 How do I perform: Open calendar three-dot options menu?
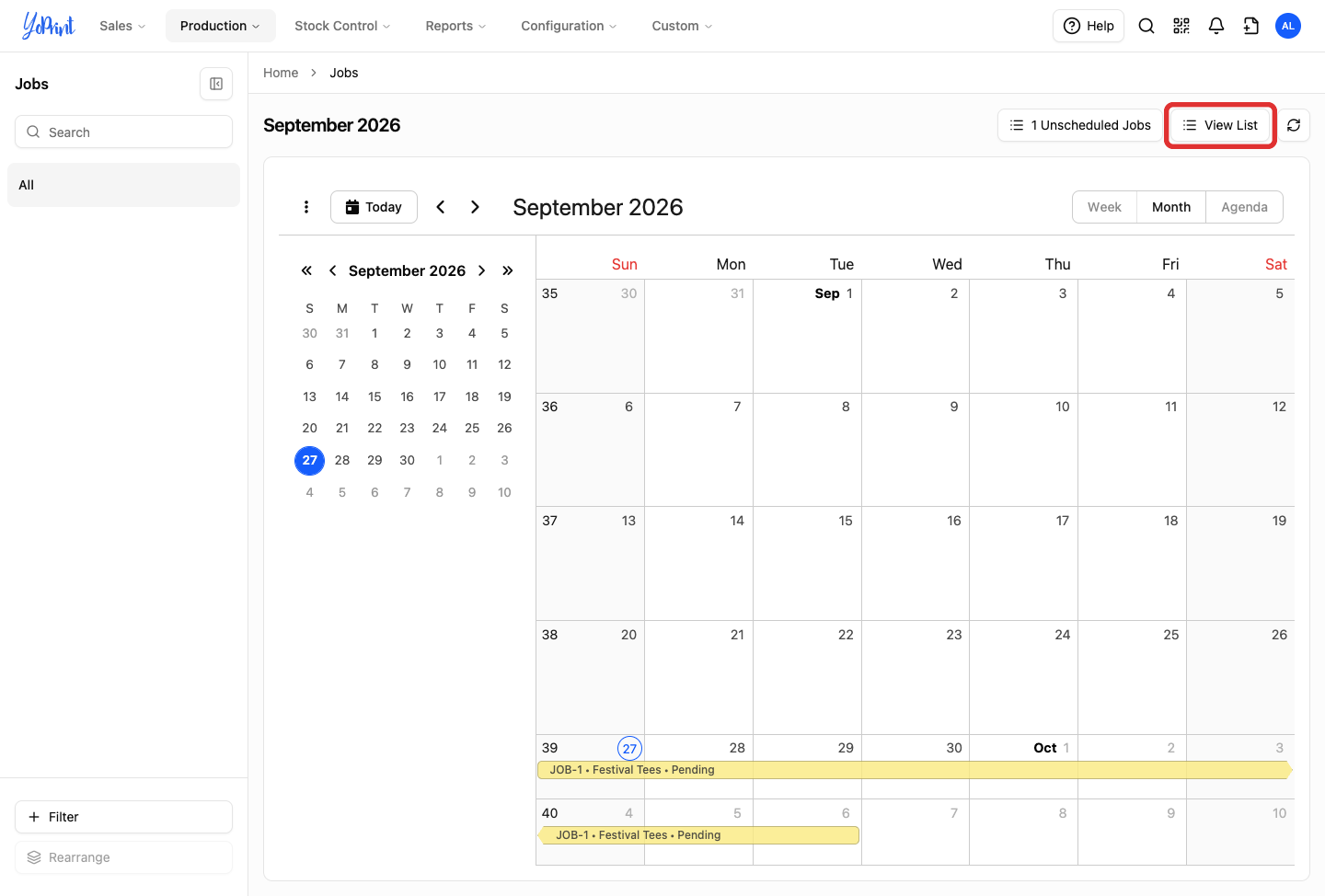(x=306, y=207)
